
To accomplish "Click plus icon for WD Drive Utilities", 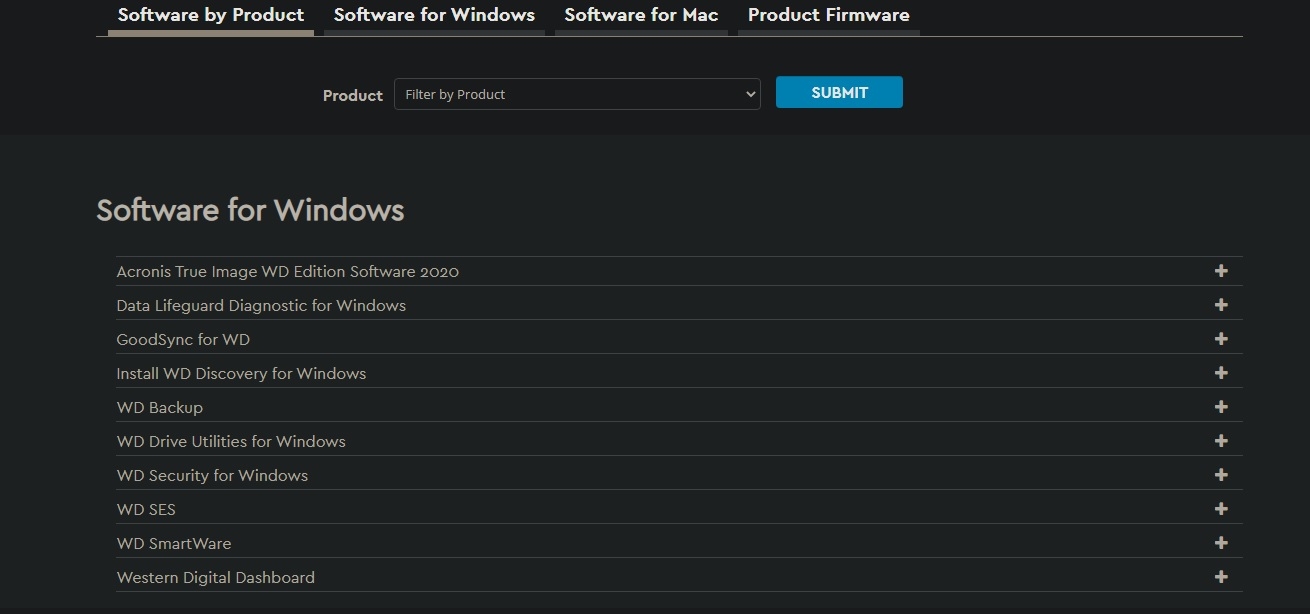I will [1220, 441].
